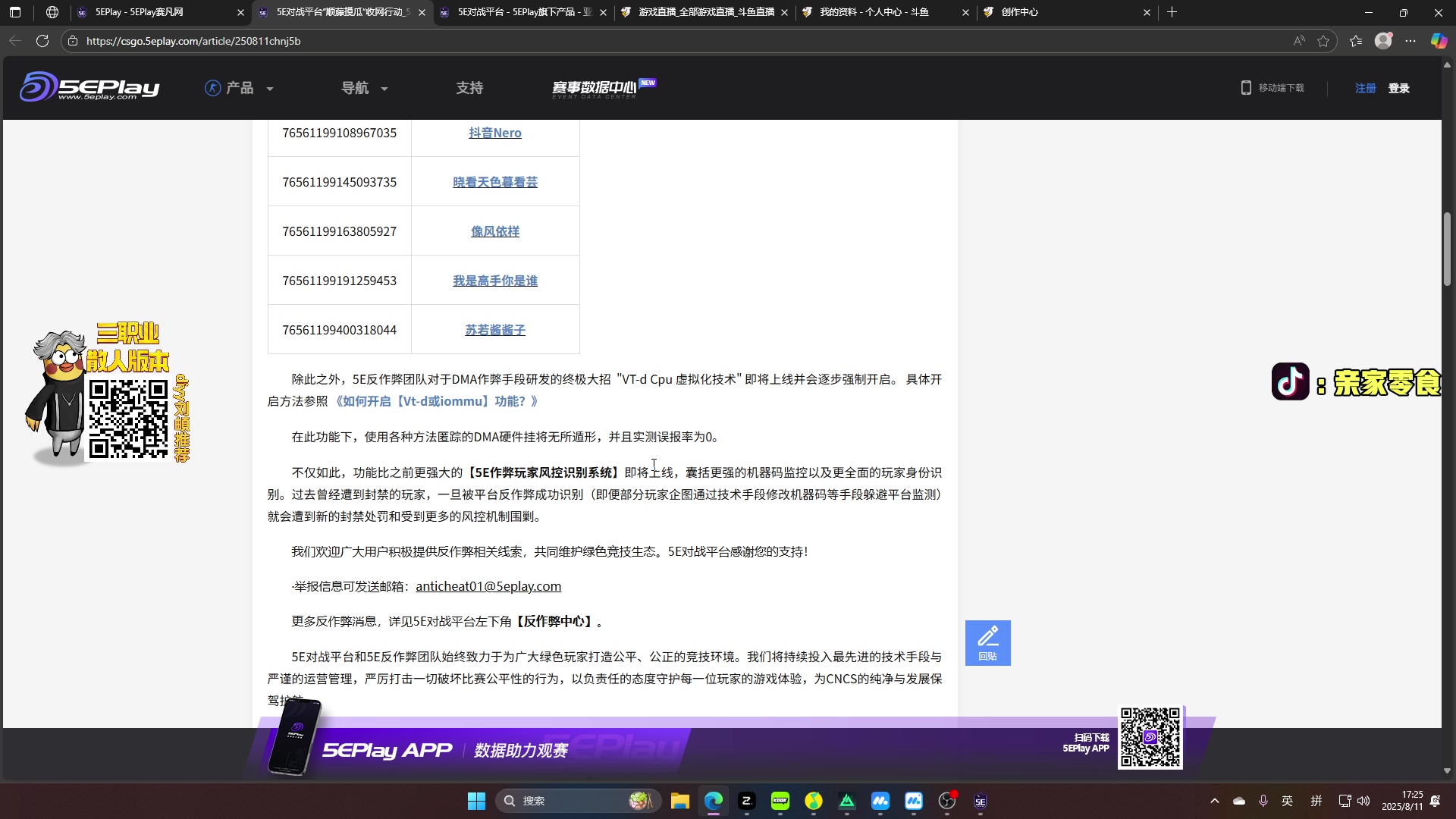Screen dimensions: 1456x819
Task: Select table cell 76561199400318044
Action: coord(340,330)
